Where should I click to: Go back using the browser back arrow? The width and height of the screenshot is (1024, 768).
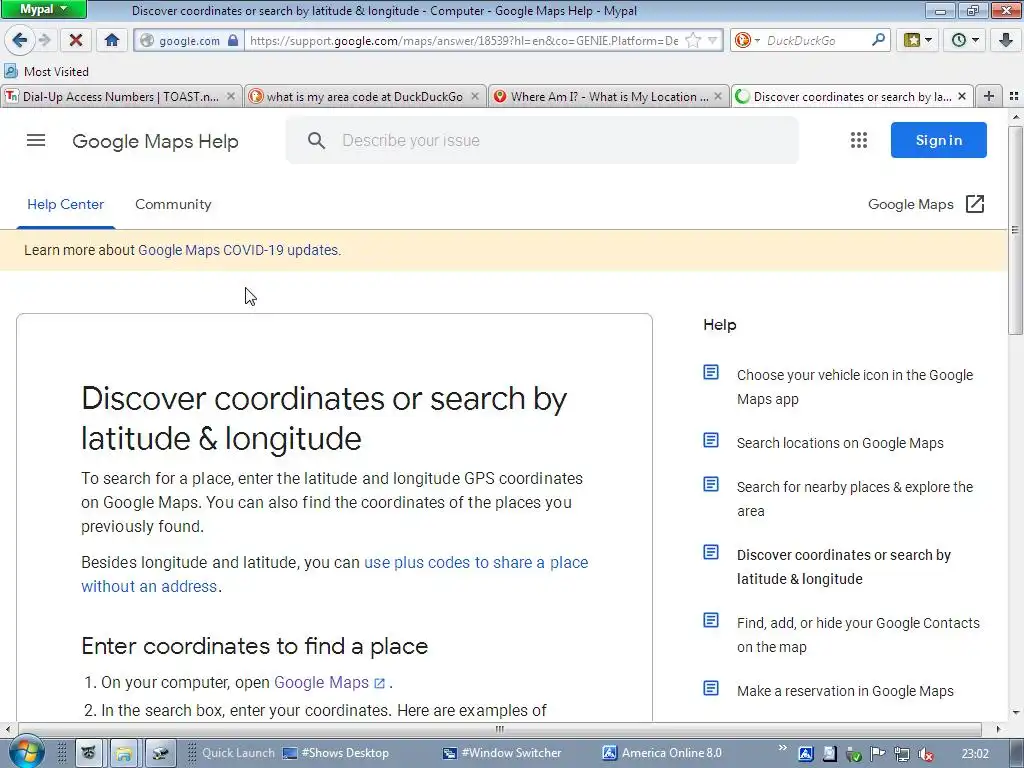(20, 40)
